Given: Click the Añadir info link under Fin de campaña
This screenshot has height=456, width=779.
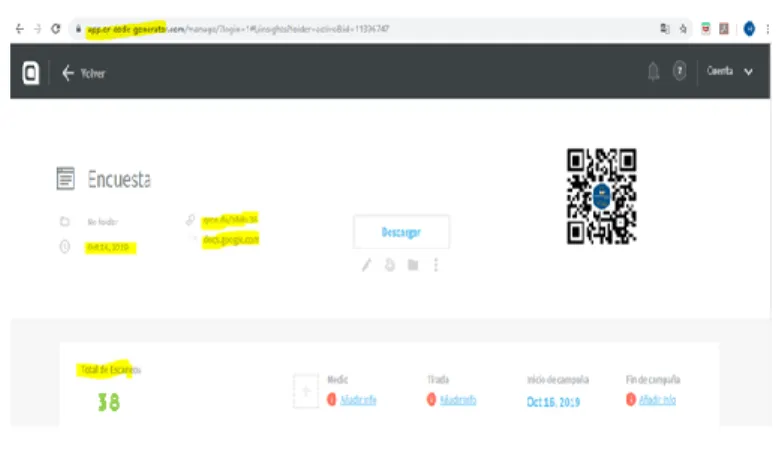Looking at the screenshot, I should click(x=657, y=399).
